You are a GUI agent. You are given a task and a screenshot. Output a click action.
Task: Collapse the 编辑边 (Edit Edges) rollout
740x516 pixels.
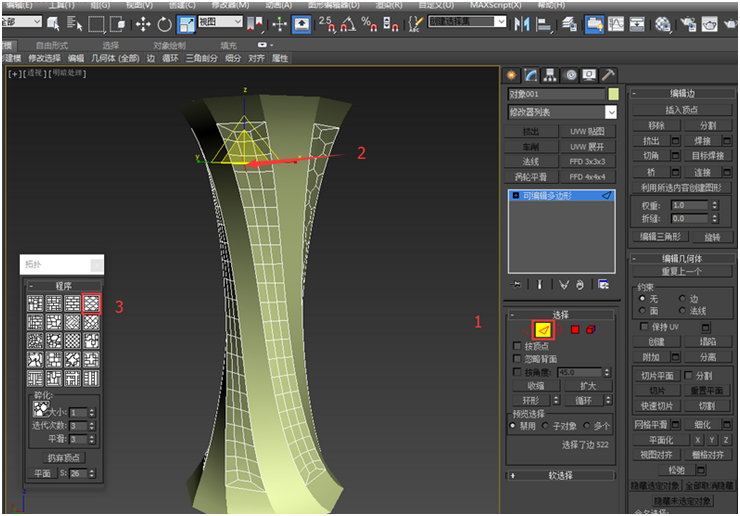(682, 93)
